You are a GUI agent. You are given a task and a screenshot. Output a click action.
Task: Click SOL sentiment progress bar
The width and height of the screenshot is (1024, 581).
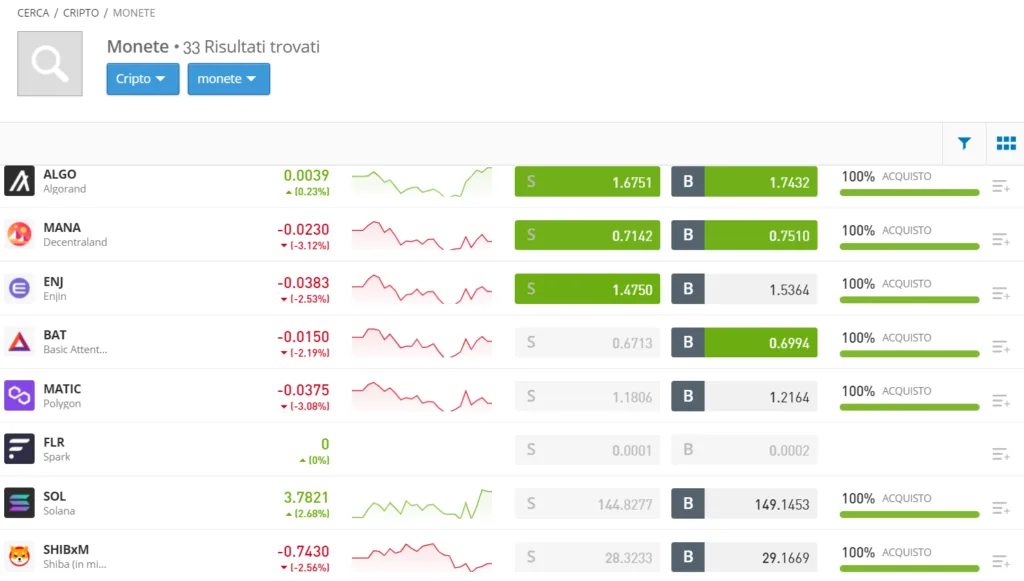coord(909,514)
